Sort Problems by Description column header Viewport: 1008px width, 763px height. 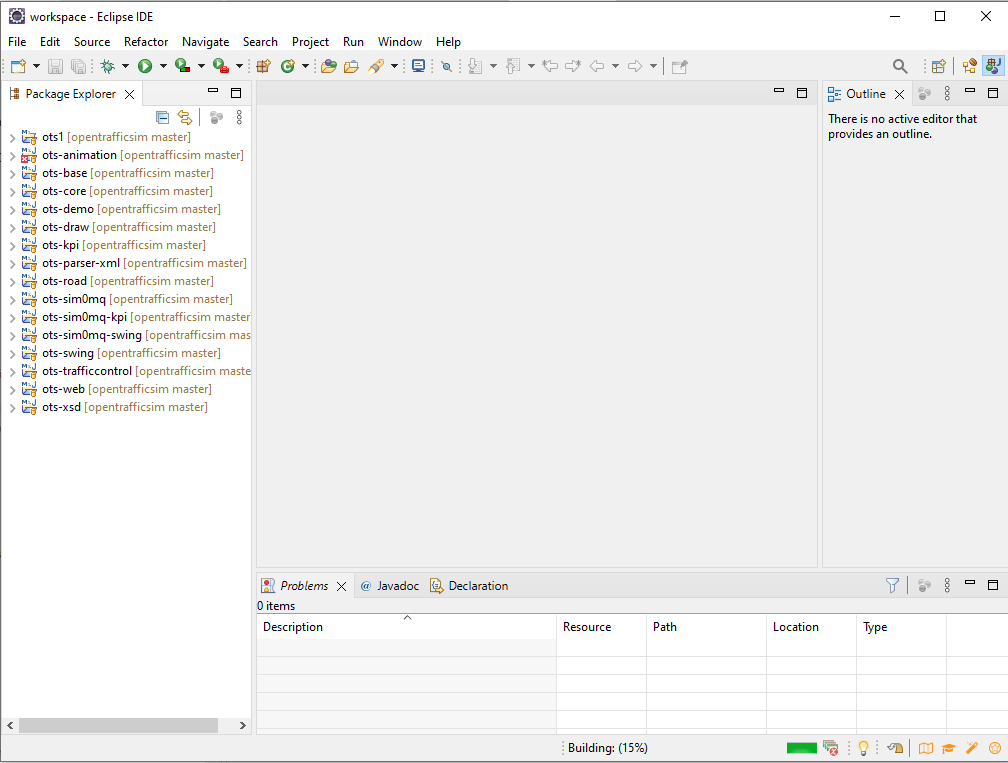tap(406, 627)
